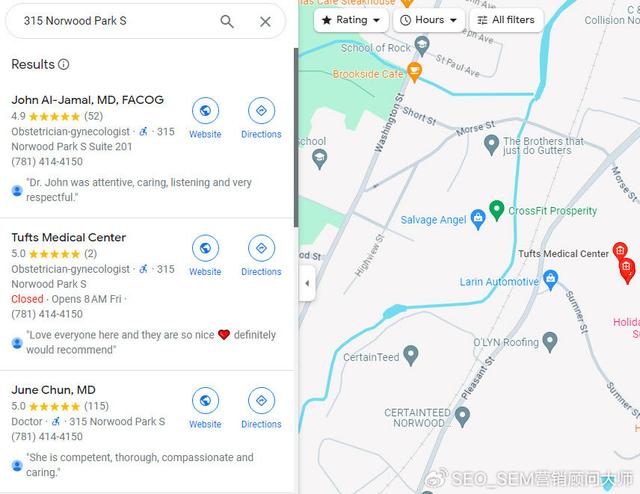Open All filters panel
Viewport: 640px width, 494px height.
coord(507,20)
